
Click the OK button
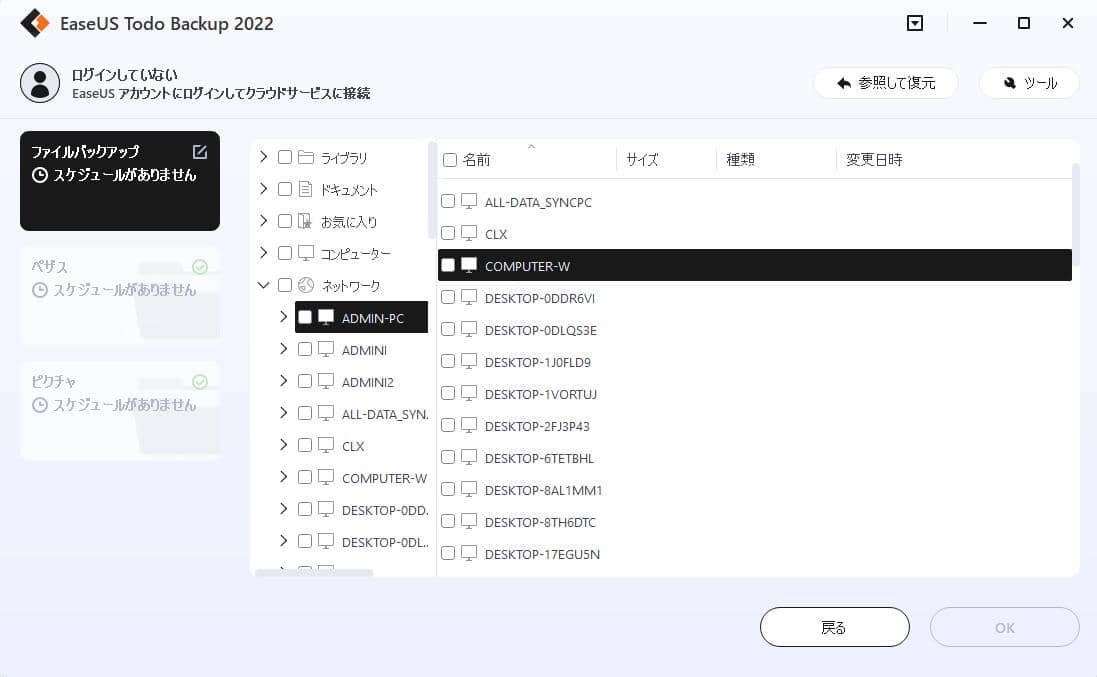pos(1005,627)
